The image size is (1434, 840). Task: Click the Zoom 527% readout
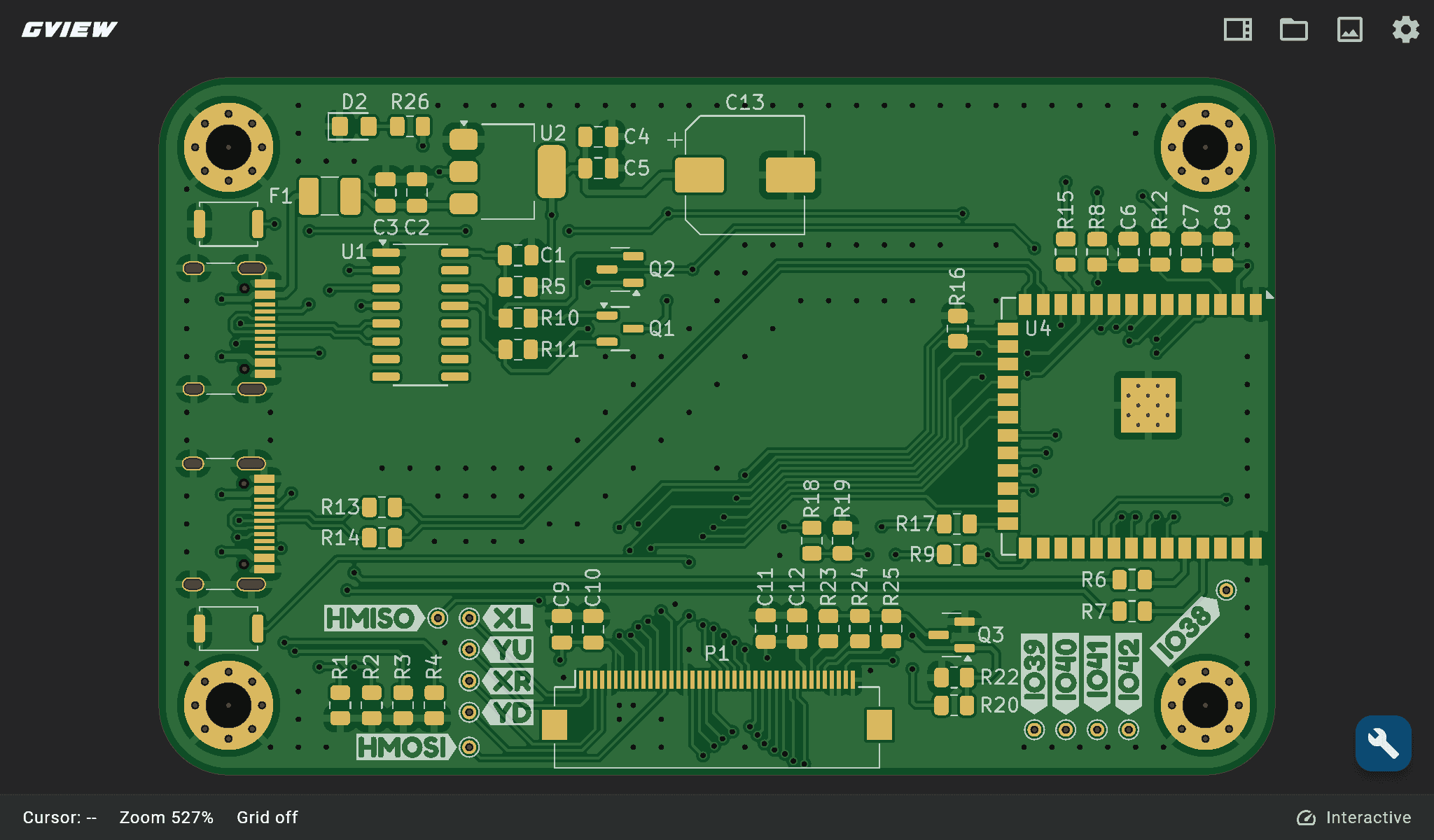pyautogui.click(x=166, y=818)
